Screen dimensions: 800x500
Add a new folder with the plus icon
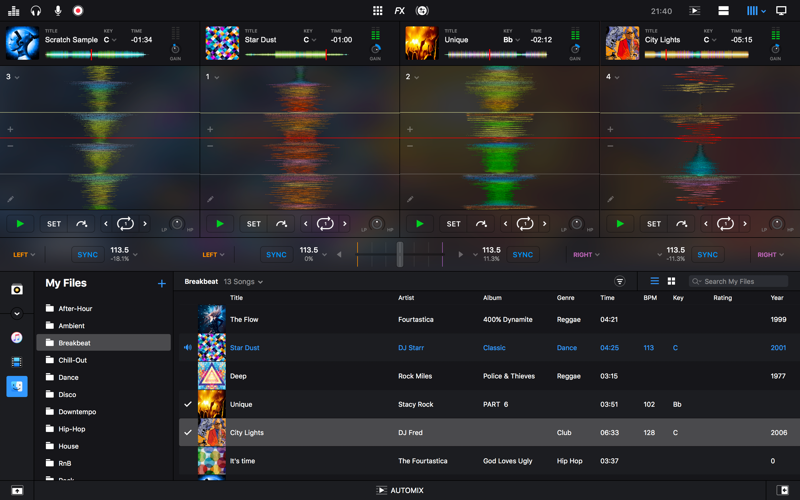162,284
